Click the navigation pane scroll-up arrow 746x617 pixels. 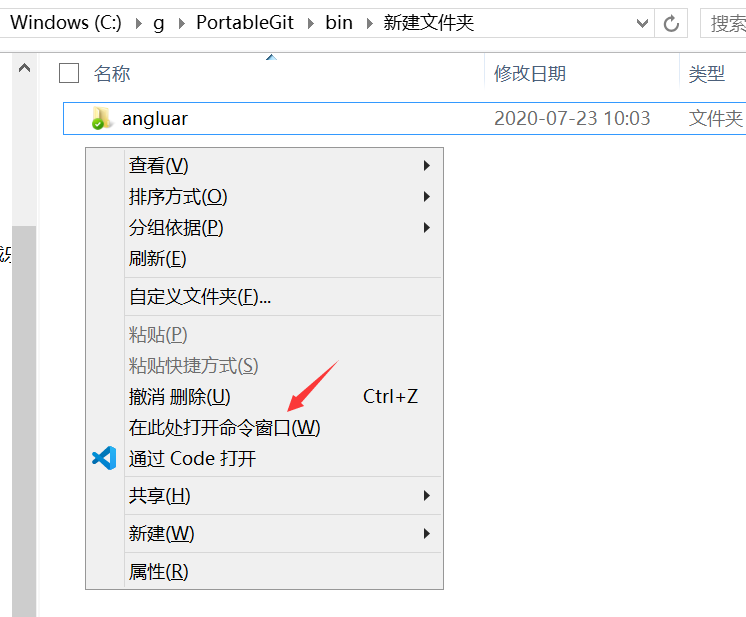pos(24,69)
